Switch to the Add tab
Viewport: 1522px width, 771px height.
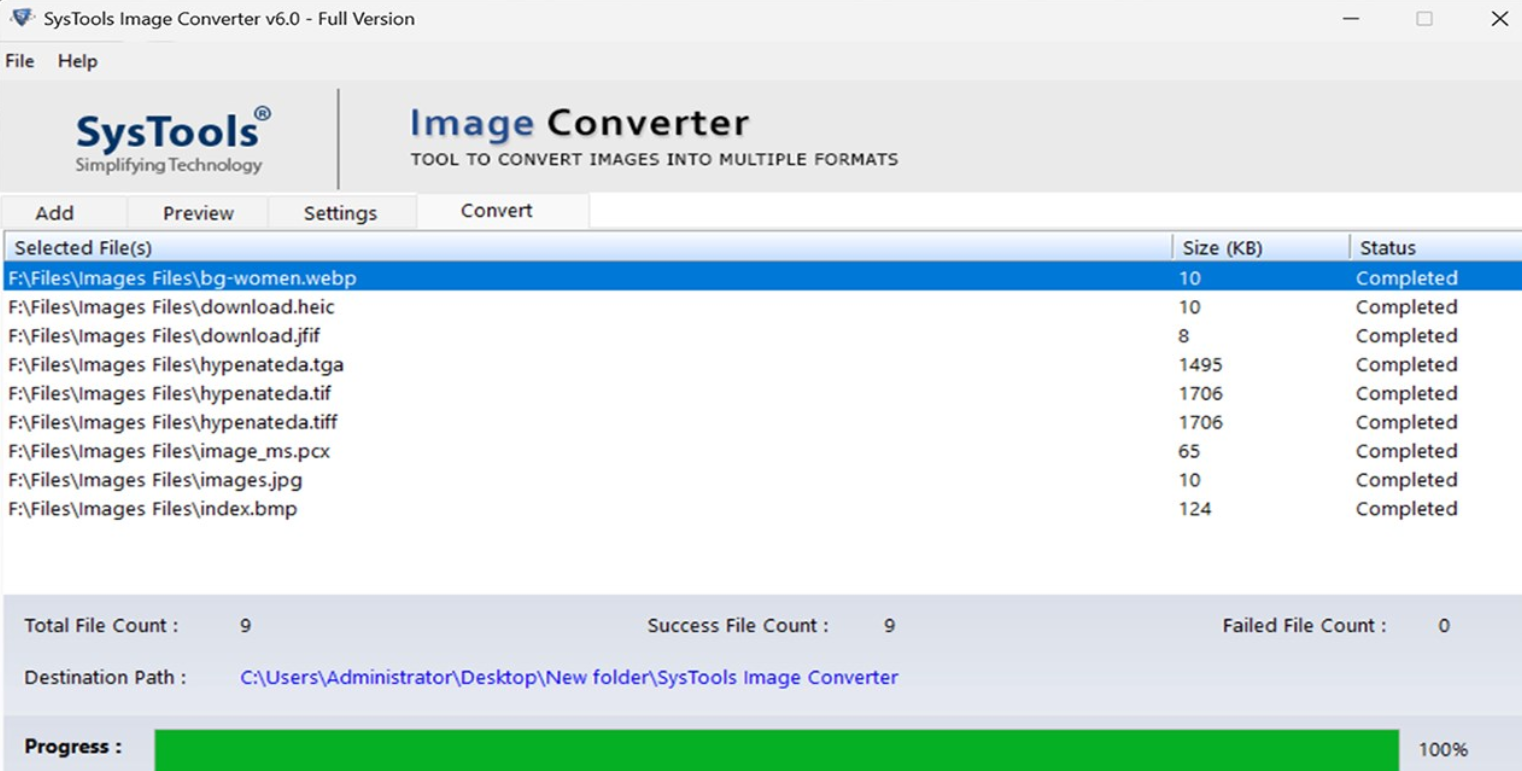tap(56, 212)
